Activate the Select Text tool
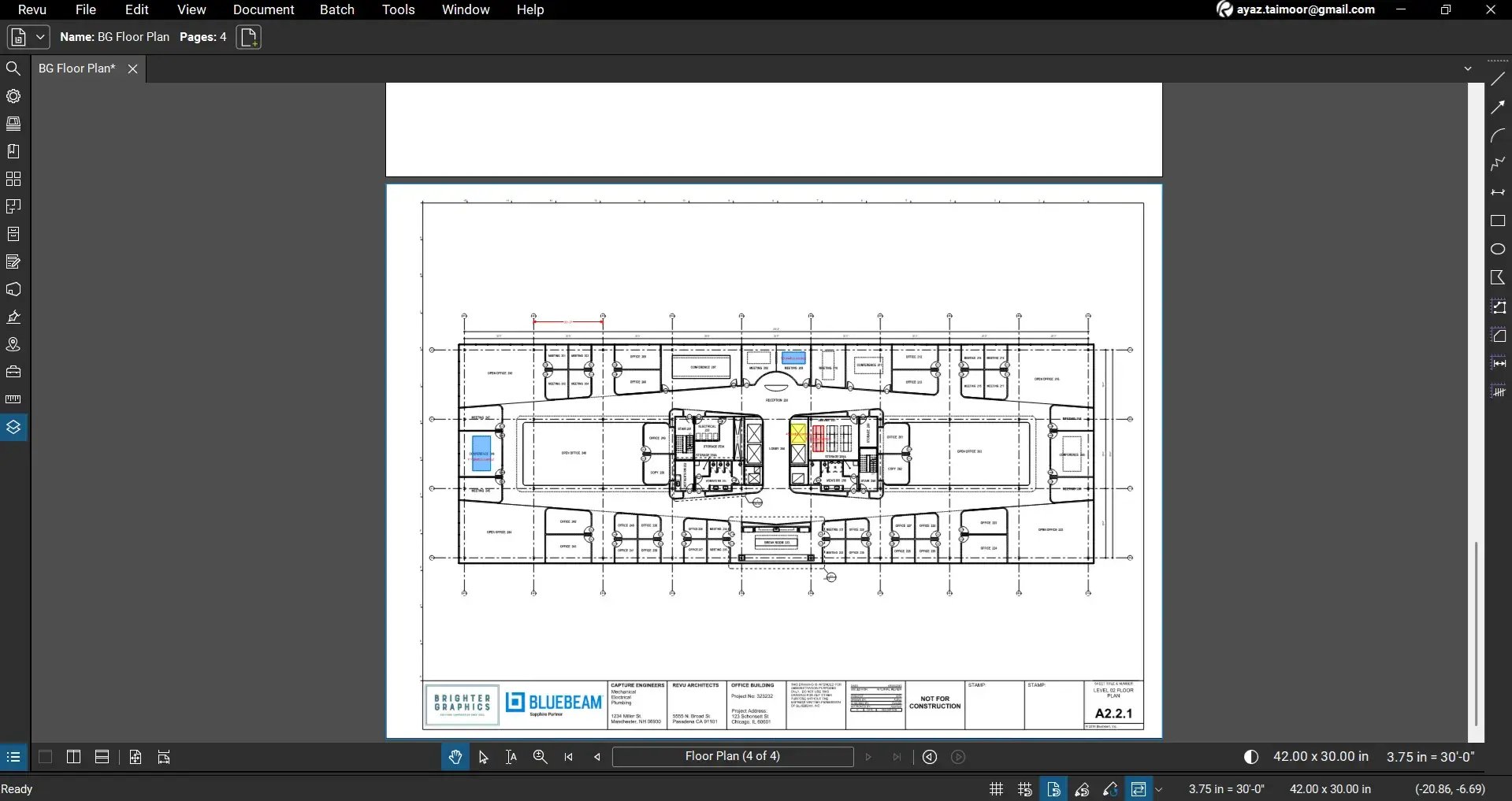 tap(511, 756)
